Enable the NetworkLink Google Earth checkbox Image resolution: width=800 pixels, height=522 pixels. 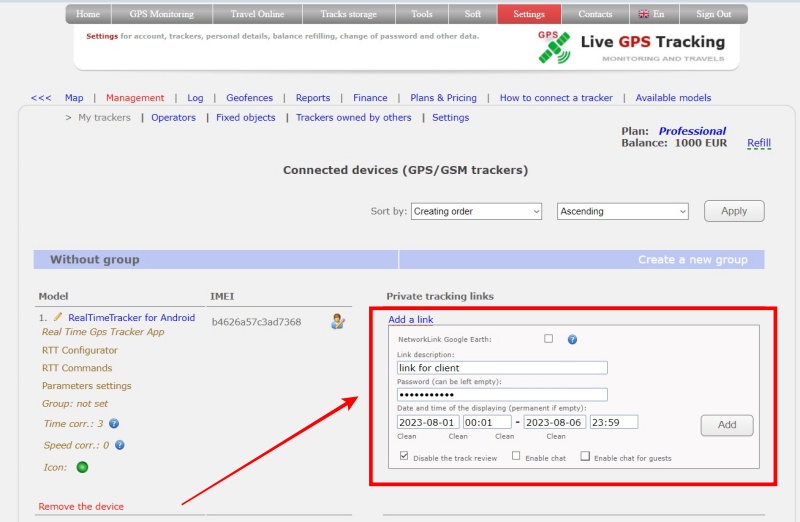tap(548, 339)
